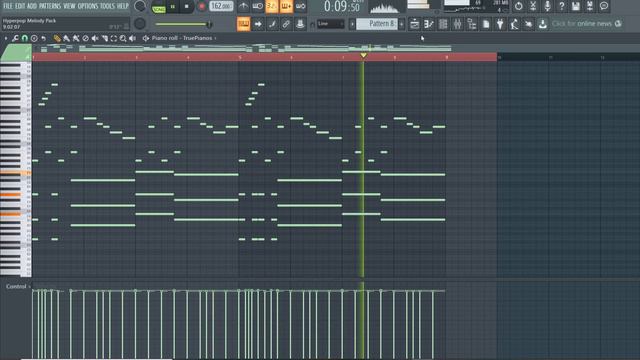This screenshot has height=360, width=640.
Task: Open the OPTIONS menu
Action: (x=88, y=6)
